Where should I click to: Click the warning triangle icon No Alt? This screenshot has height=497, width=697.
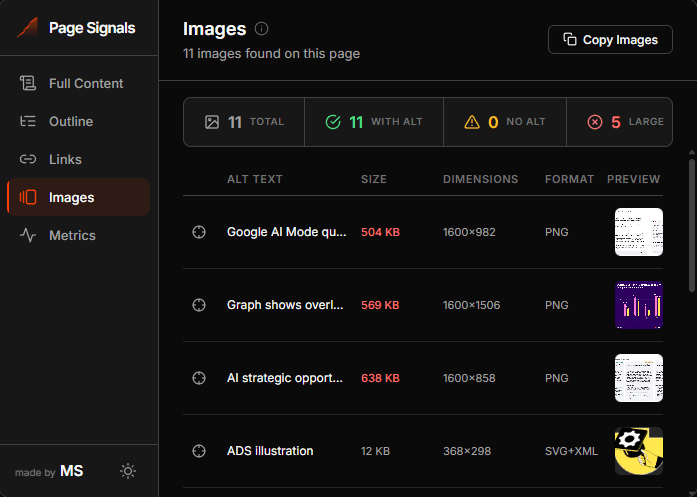coord(472,122)
